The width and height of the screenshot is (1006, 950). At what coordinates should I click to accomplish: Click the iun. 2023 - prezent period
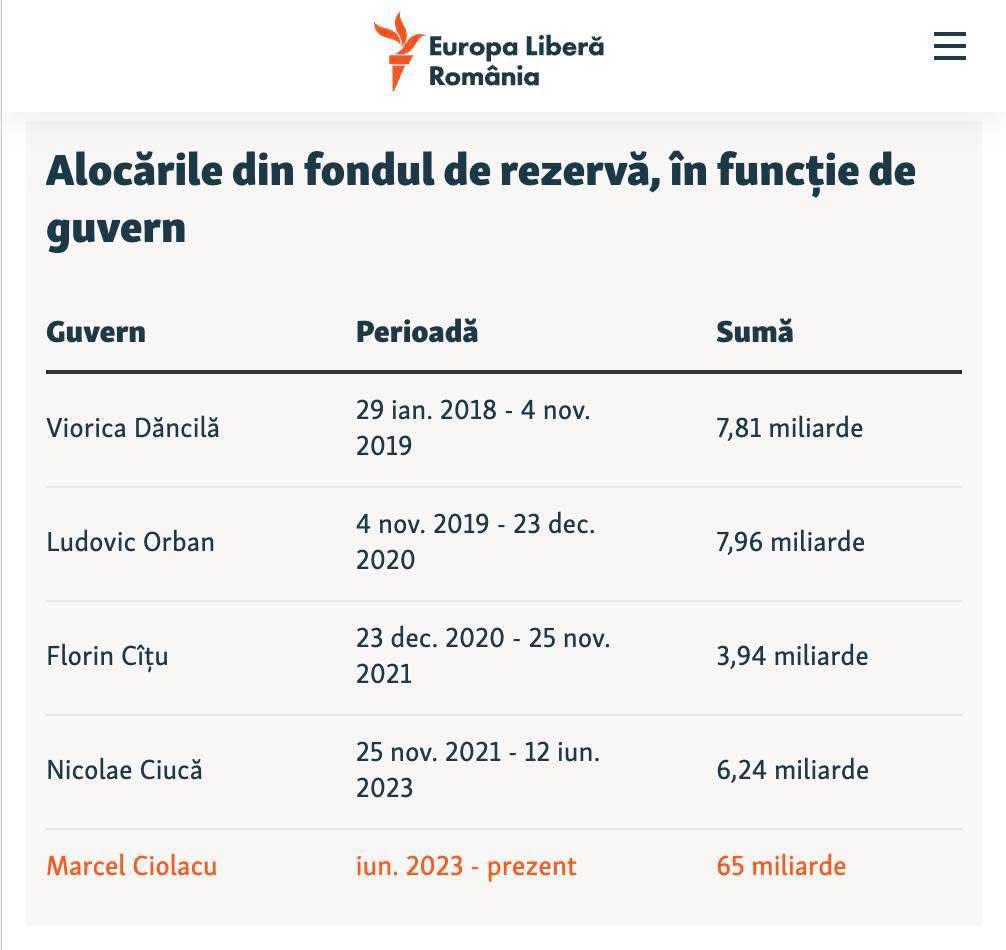[x=466, y=866]
